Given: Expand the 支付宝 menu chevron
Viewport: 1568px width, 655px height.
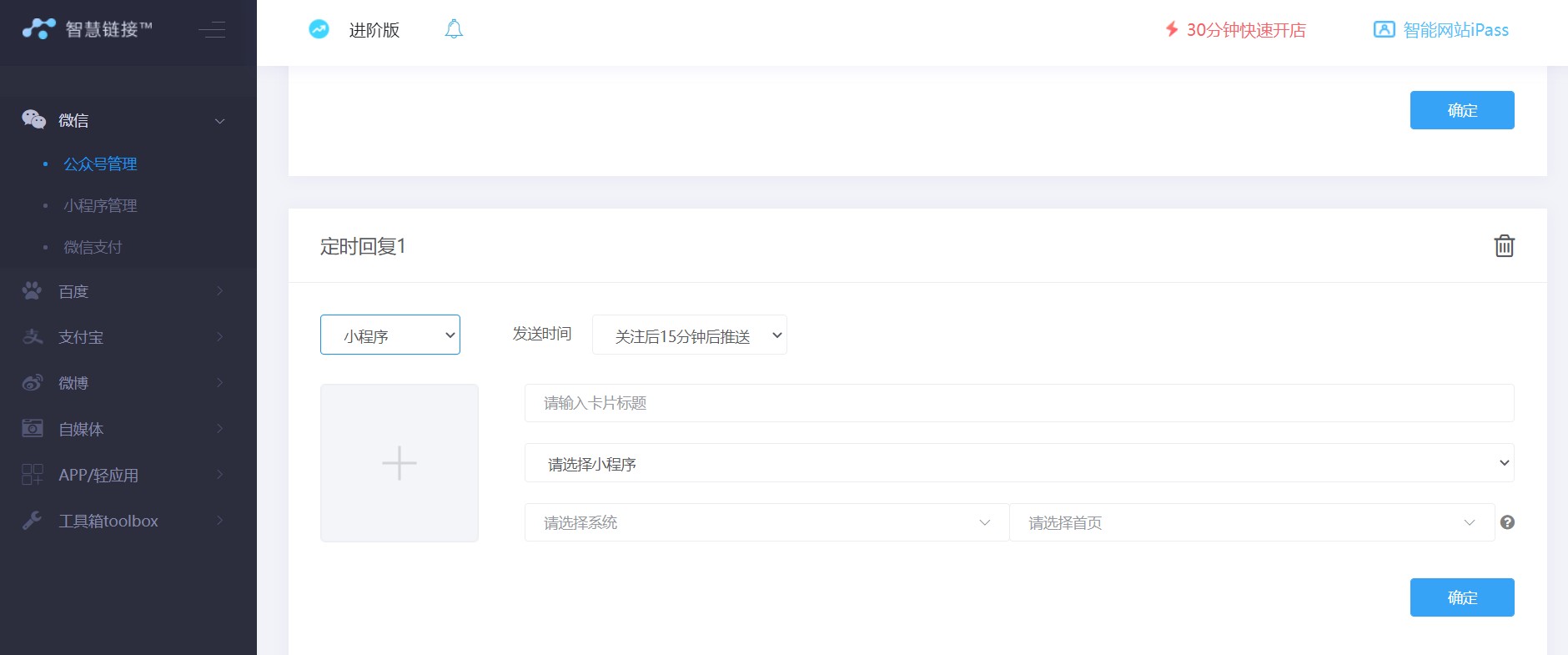Looking at the screenshot, I should click(220, 336).
